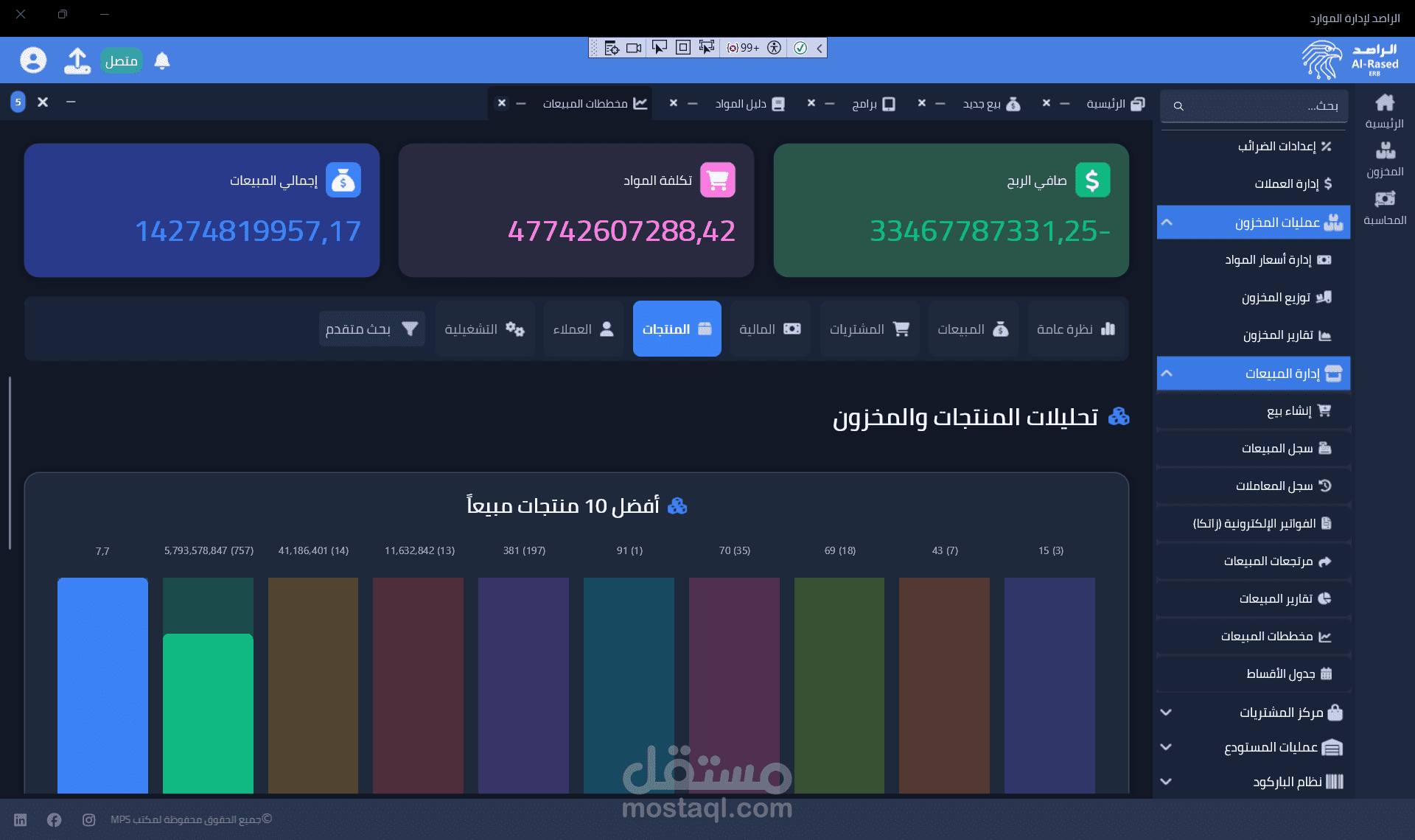Open سجل المبيعات in sidebar
This screenshot has height=840, width=1415.
point(1277,448)
